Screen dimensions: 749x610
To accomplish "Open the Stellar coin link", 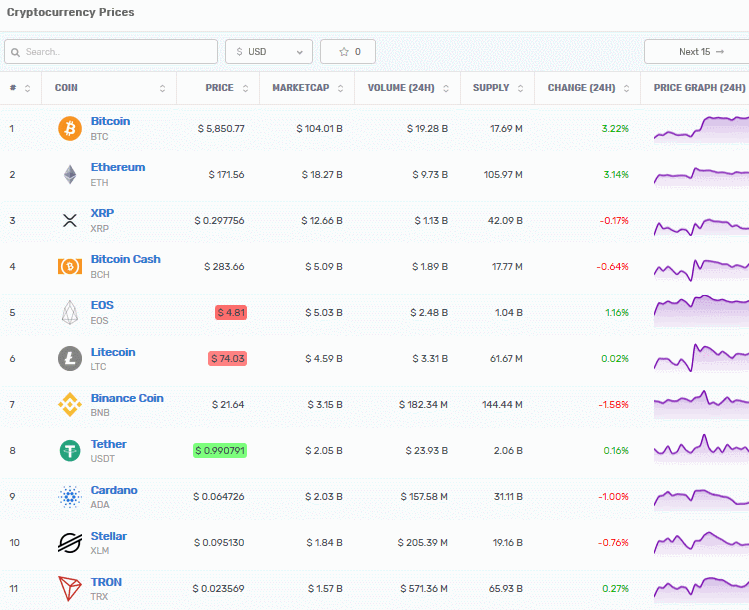I will (x=109, y=536).
